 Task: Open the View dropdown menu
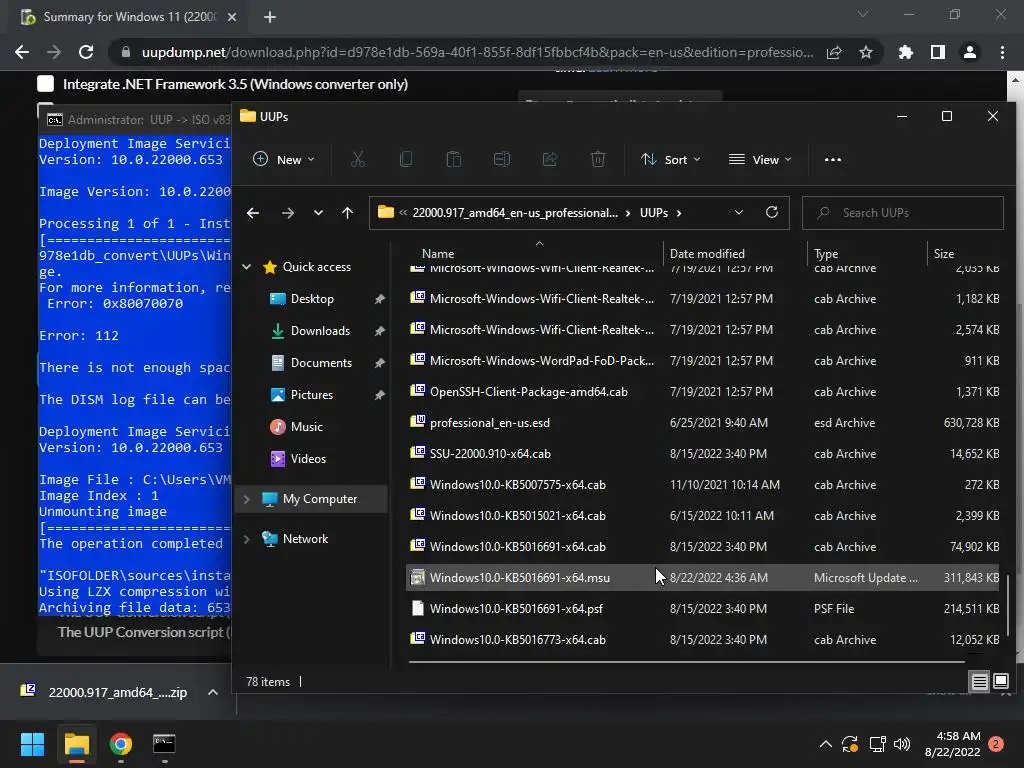click(760, 159)
